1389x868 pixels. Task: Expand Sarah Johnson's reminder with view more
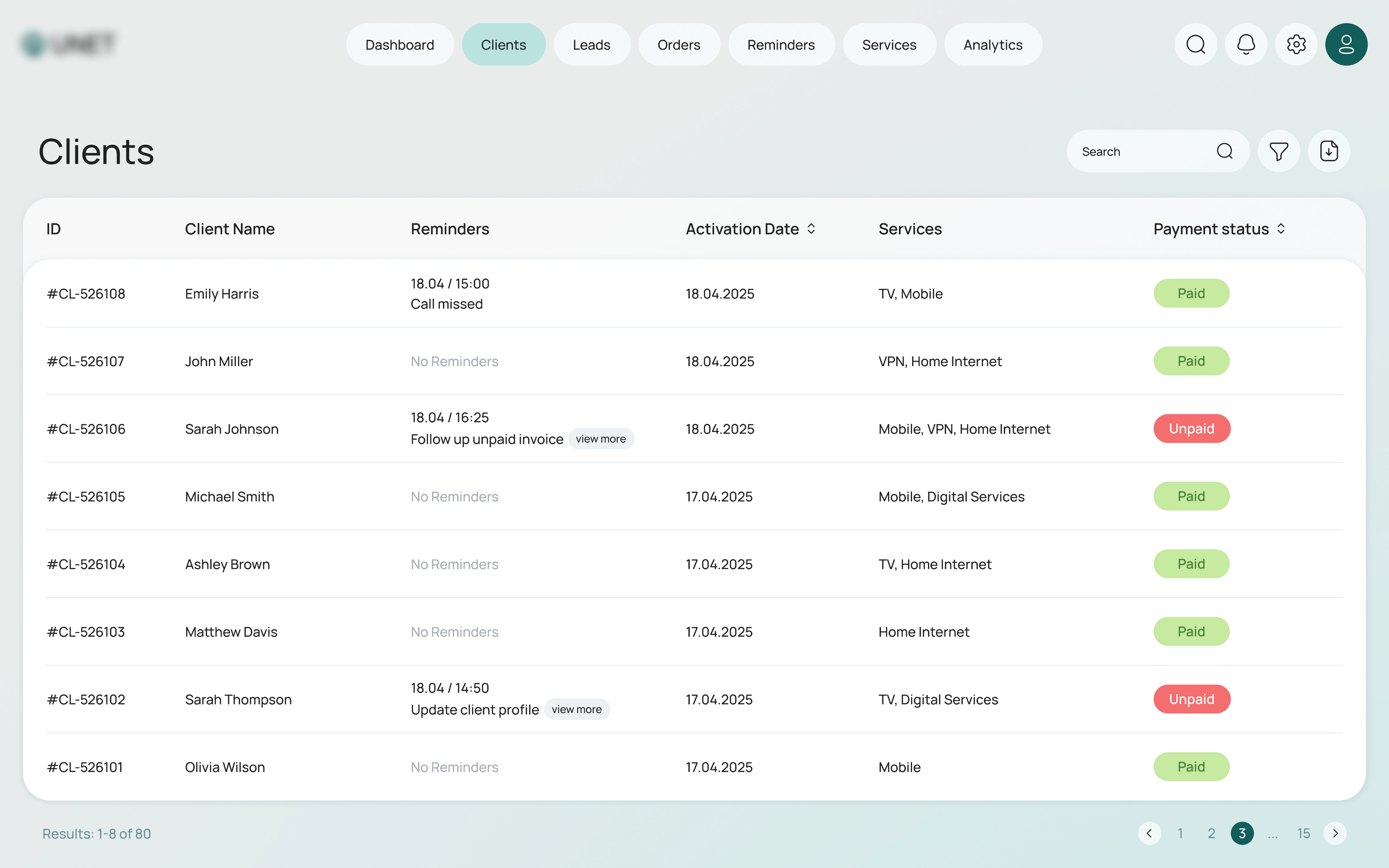[x=600, y=439]
